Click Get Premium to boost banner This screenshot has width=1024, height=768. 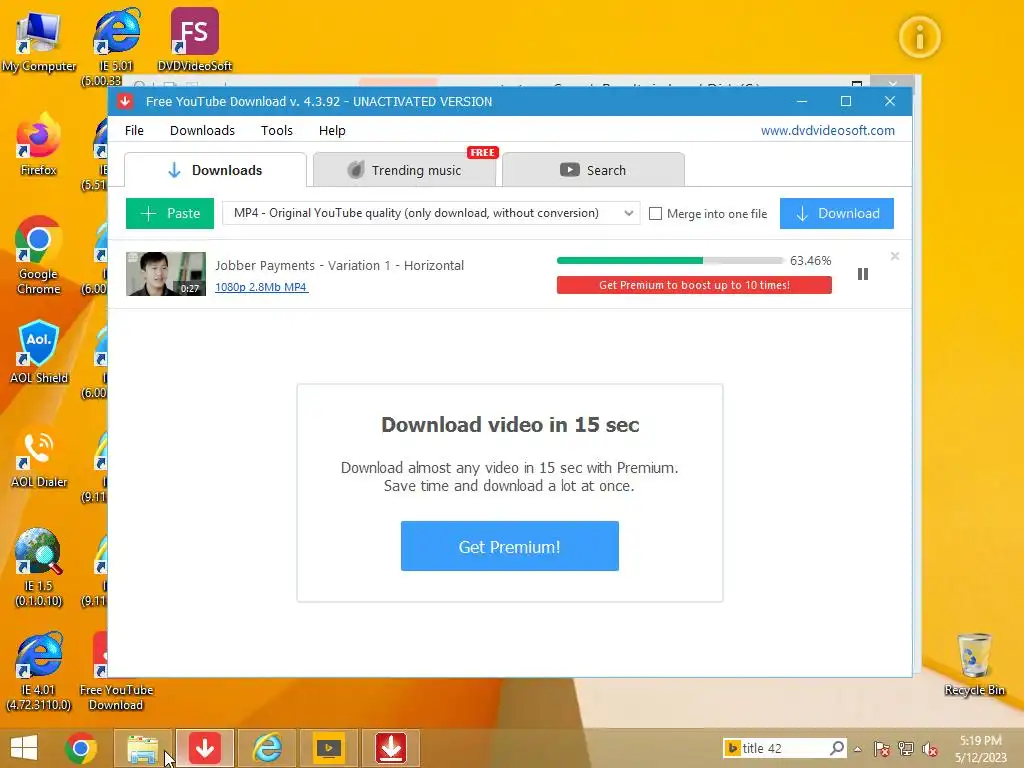pos(694,285)
